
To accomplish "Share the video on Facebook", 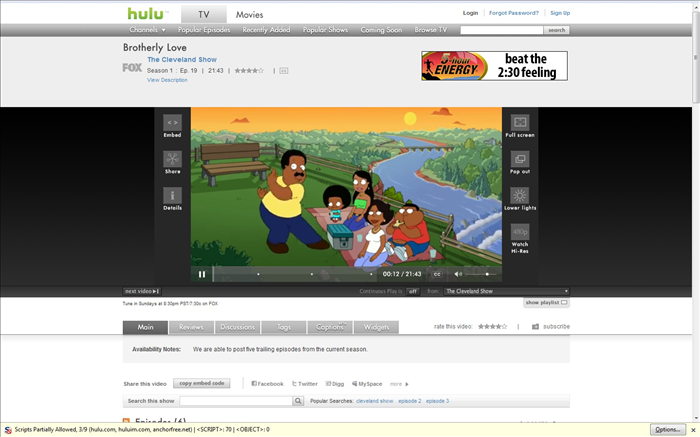I will [x=267, y=383].
